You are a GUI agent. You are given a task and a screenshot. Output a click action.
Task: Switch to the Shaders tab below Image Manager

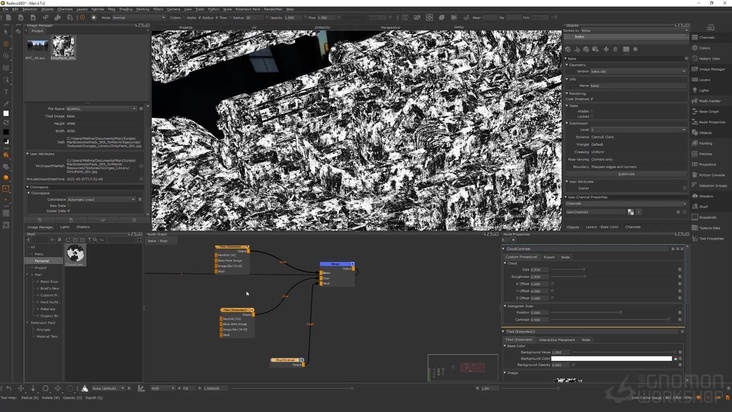click(83, 227)
